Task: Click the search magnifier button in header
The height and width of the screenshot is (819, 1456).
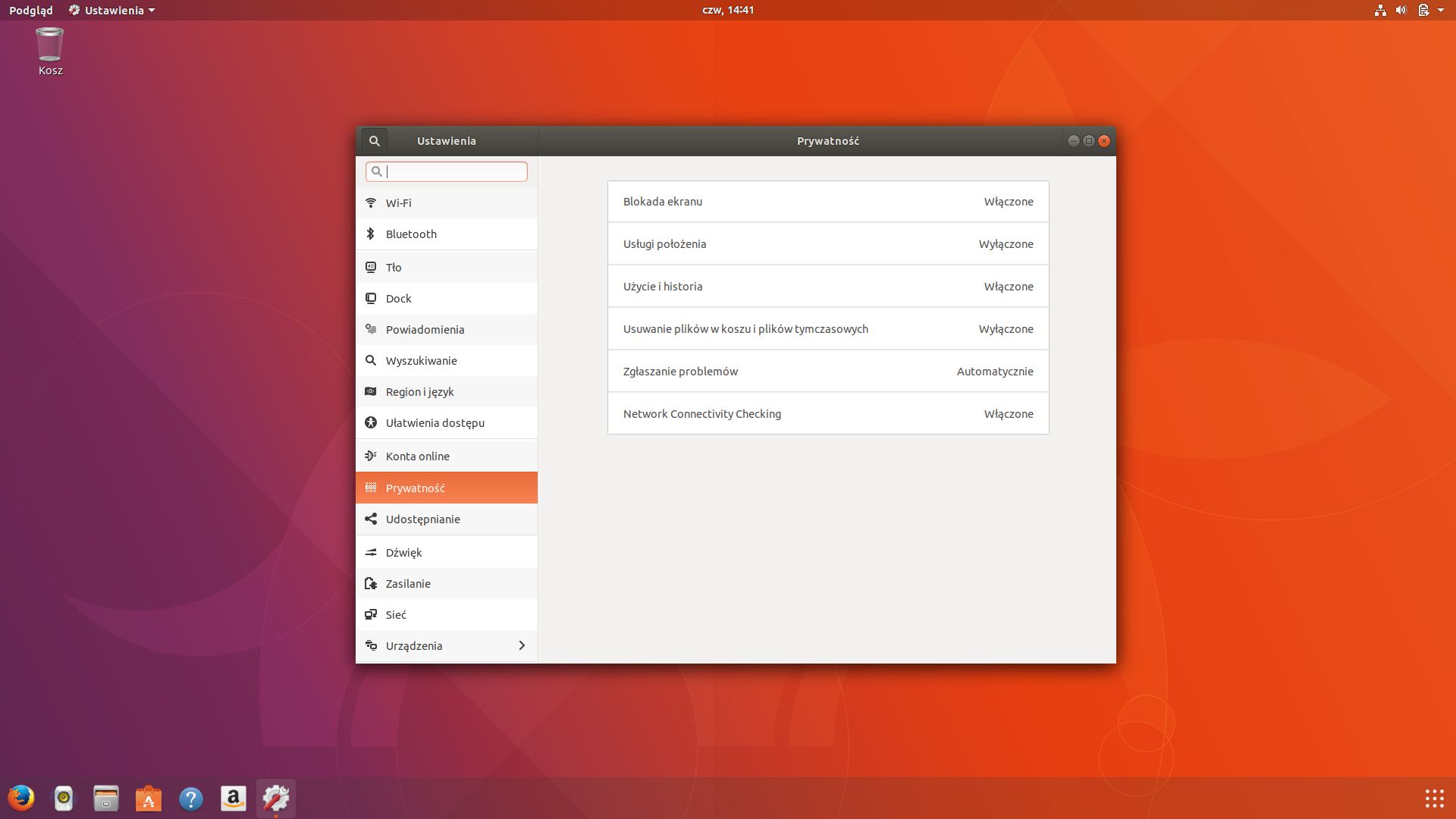Action: coord(374,141)
